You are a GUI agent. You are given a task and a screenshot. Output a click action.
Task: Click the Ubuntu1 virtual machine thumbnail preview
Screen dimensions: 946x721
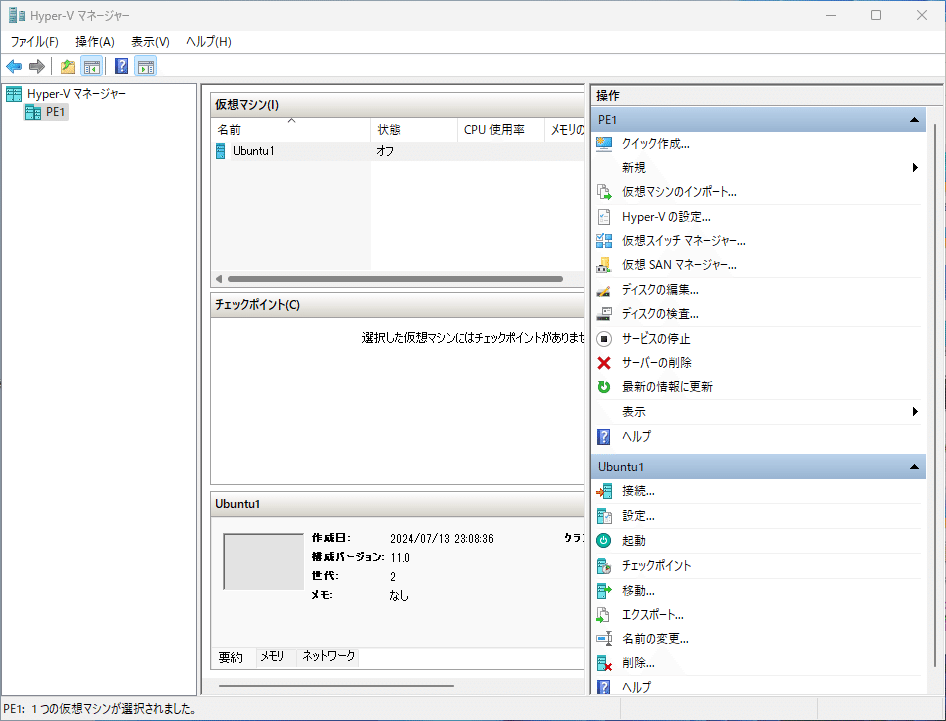tap(264, 562)
